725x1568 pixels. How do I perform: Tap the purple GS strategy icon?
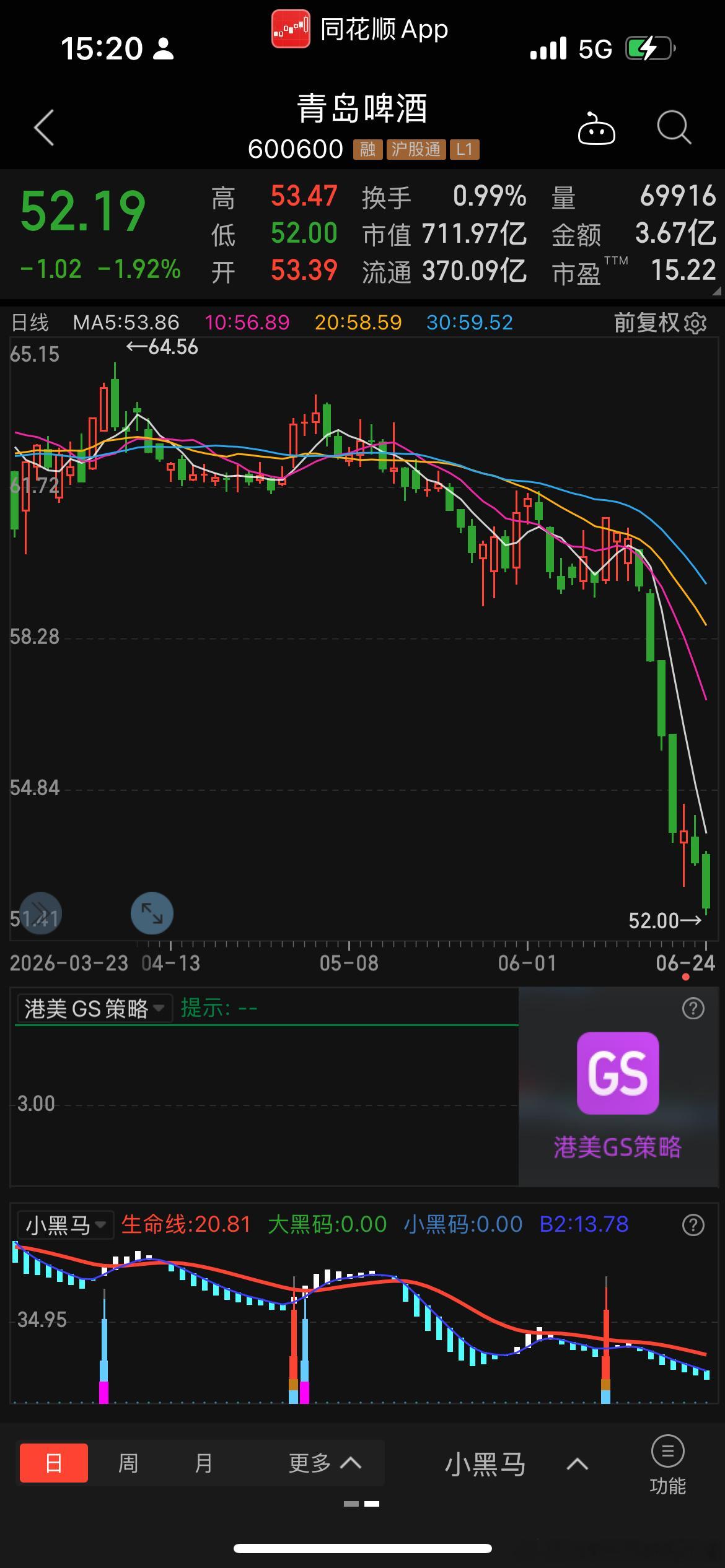pos(618,1073)
